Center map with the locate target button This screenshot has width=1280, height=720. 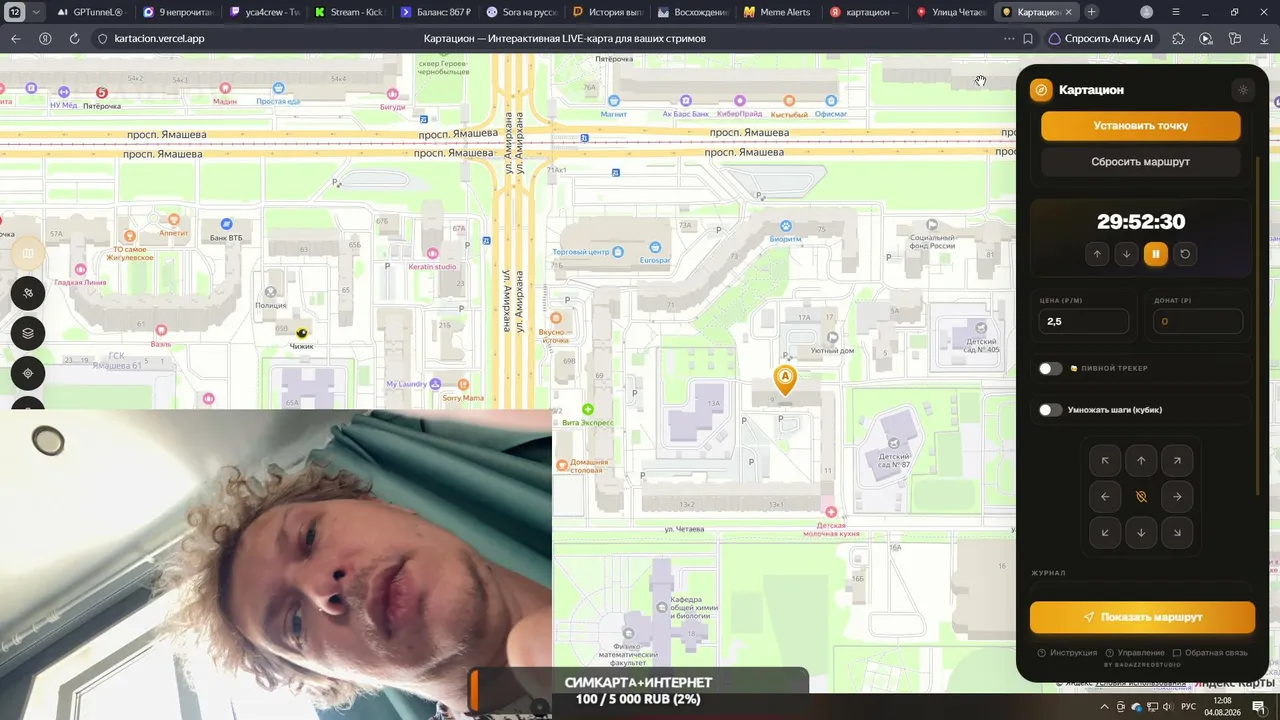click(28, 373)
